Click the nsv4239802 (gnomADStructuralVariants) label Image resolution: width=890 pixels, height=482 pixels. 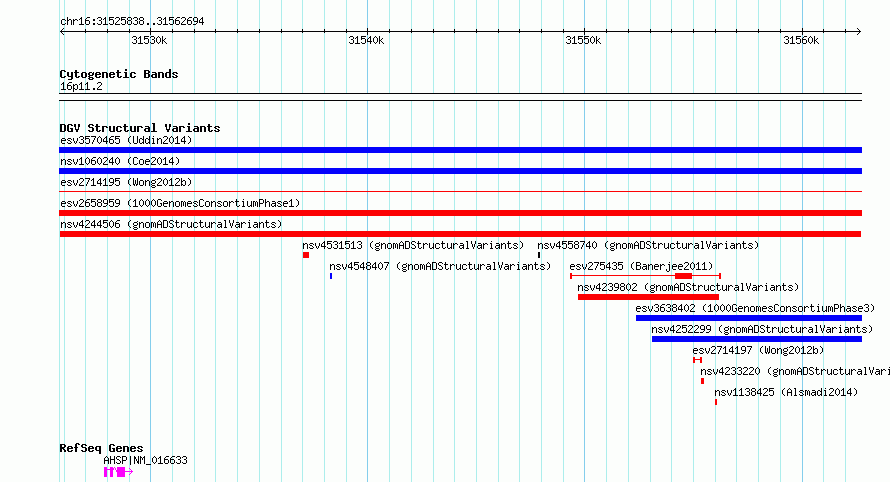[x=688, y=287]
